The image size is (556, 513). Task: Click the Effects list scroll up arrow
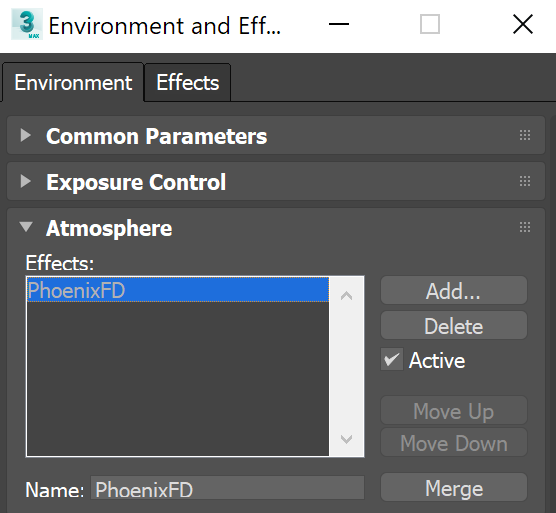point(346,295)
